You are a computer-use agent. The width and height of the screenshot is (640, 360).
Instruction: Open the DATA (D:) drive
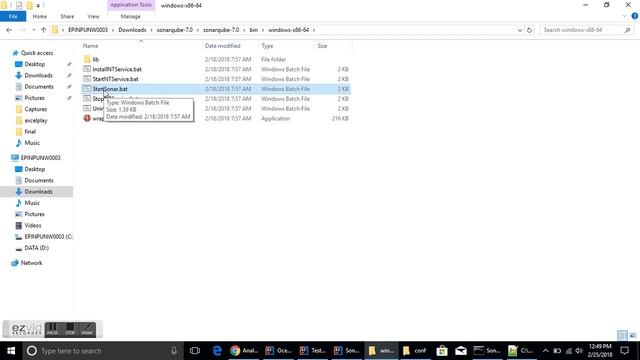tap(36, 248)
